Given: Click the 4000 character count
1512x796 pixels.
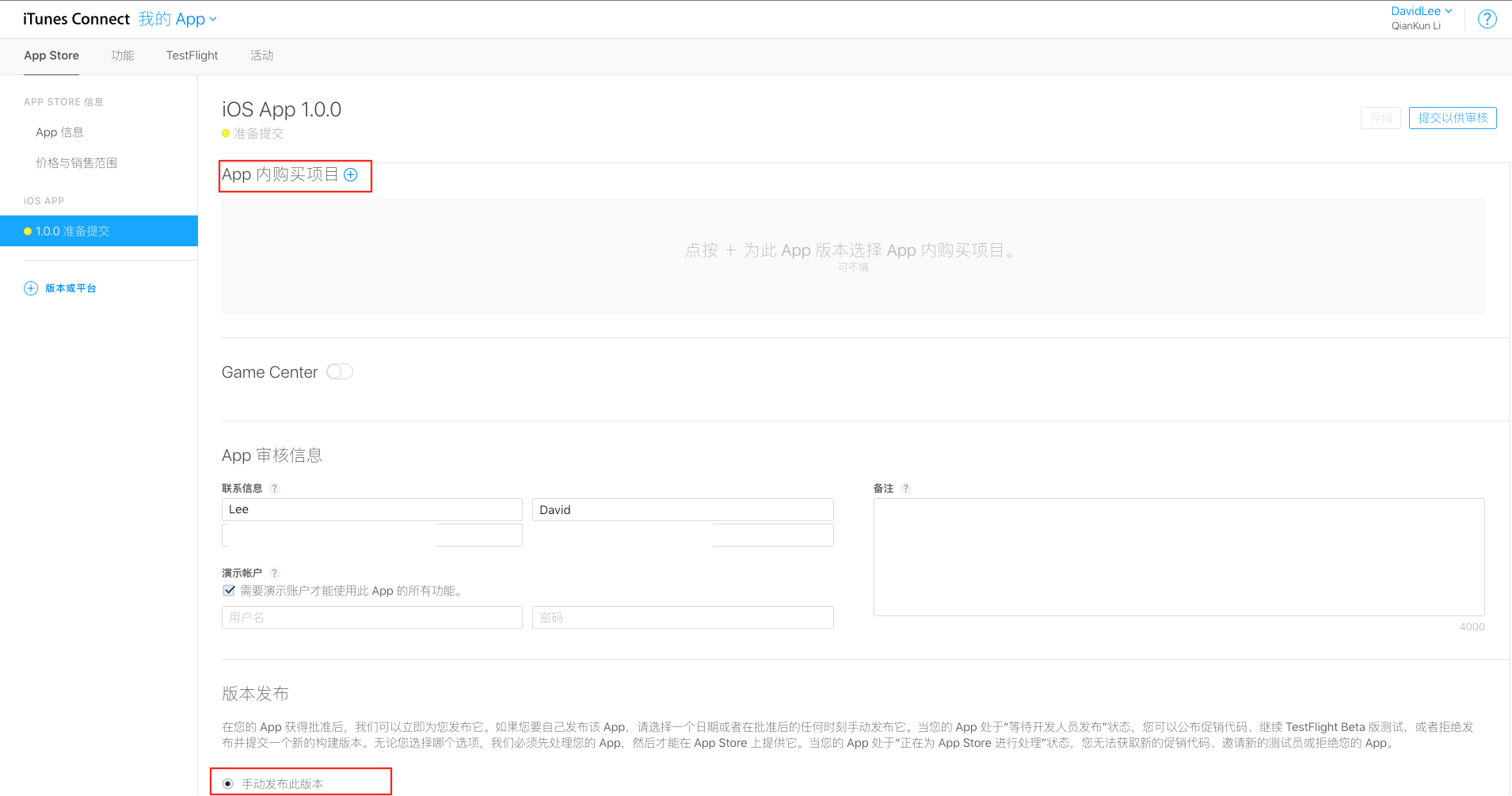Looking at the screenshot, I should point(1472,627).
